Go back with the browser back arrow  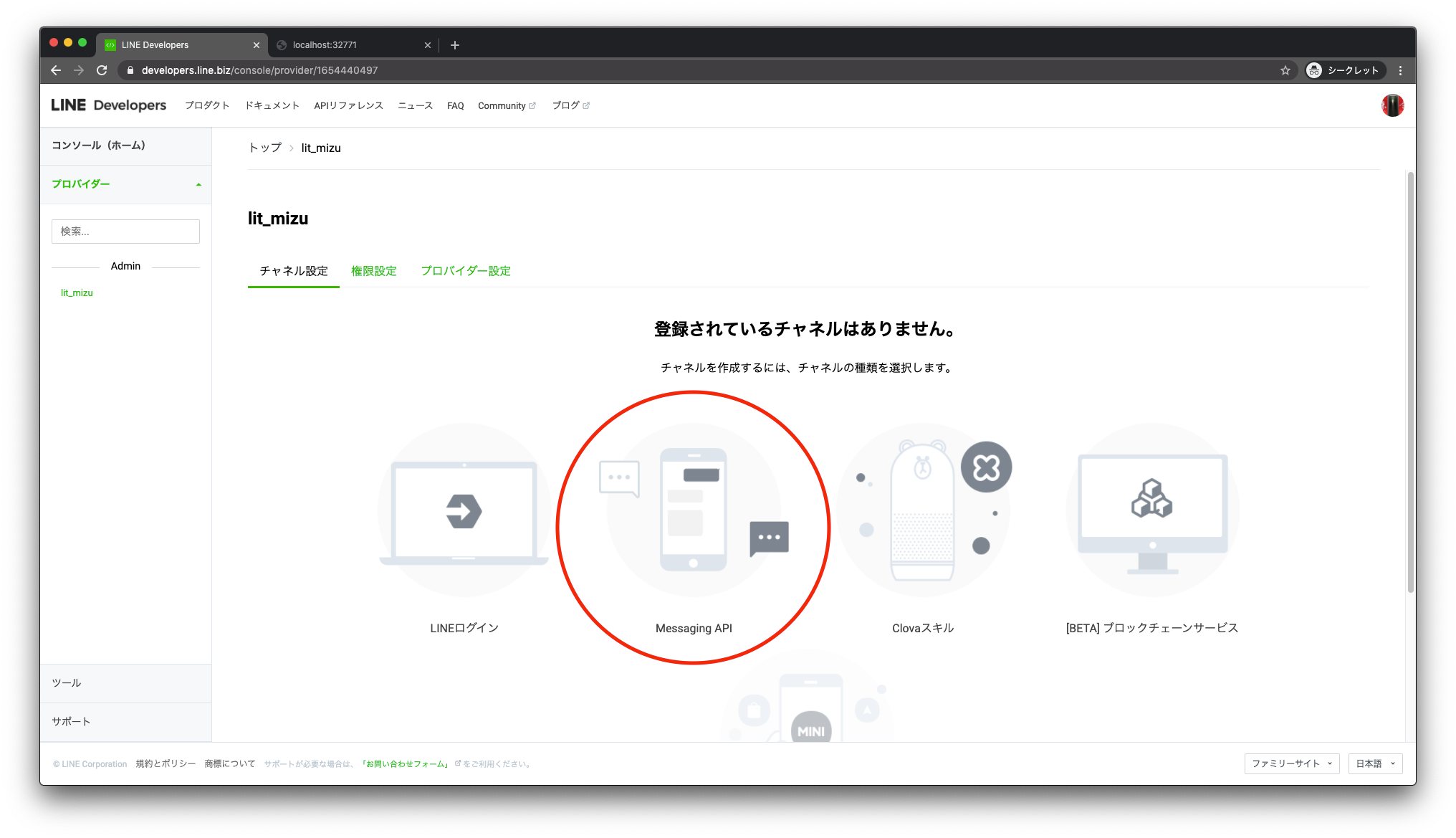tap(56, 70)
